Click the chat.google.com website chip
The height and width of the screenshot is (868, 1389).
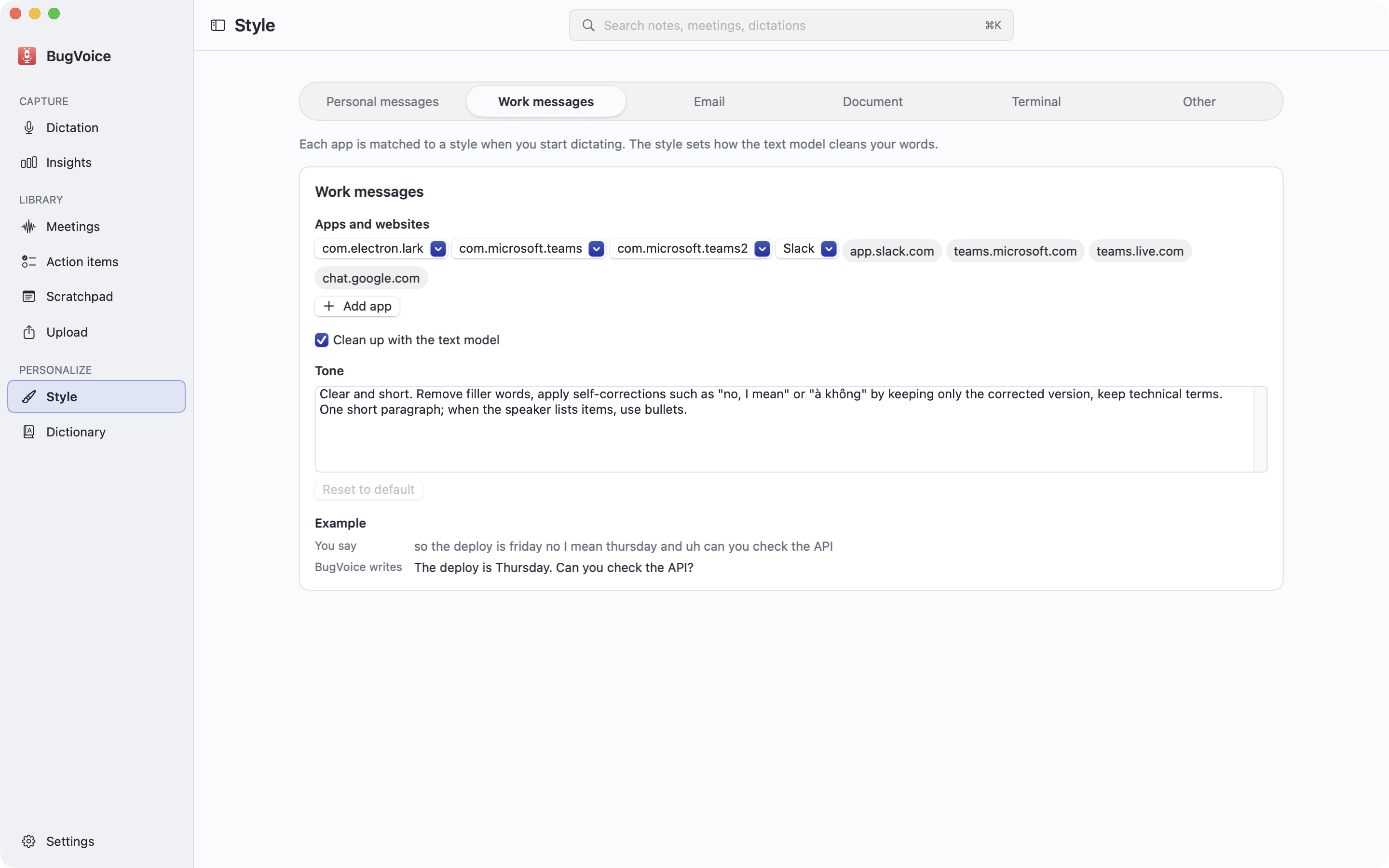(x=371, y=278)
